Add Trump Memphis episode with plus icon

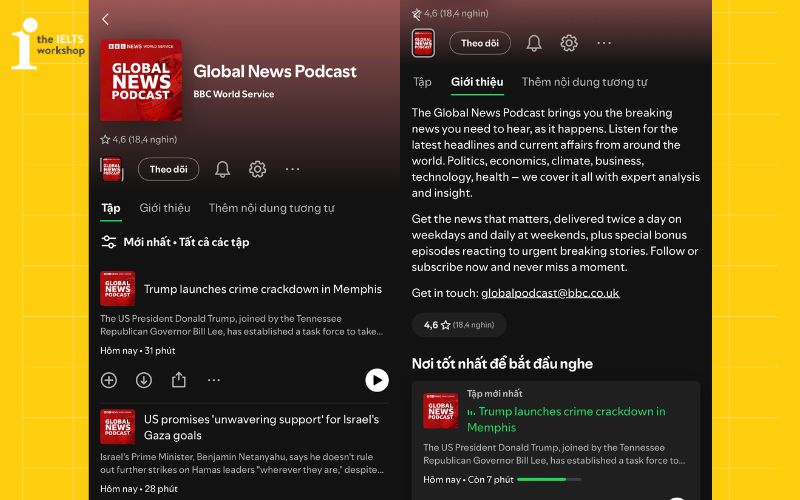[109, 380]
